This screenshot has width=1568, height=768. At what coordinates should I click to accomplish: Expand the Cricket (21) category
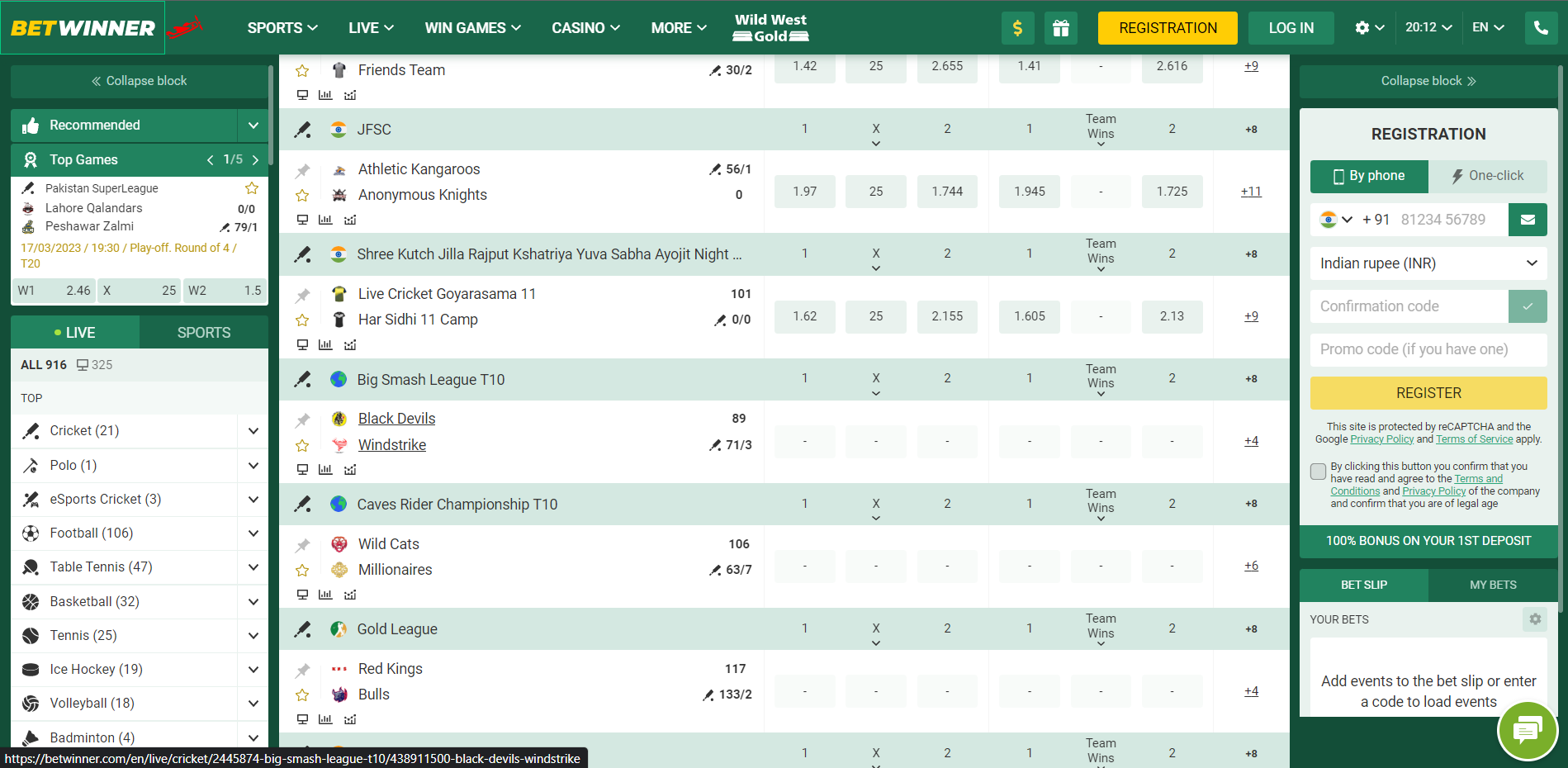(253, 431)
